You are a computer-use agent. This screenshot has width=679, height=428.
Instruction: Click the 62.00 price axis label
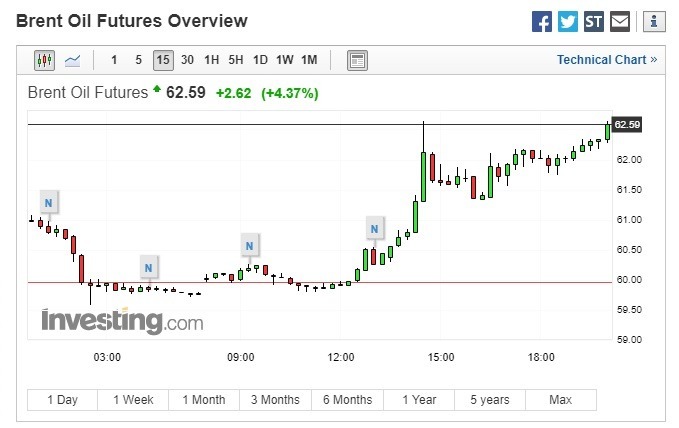point(629,159)
